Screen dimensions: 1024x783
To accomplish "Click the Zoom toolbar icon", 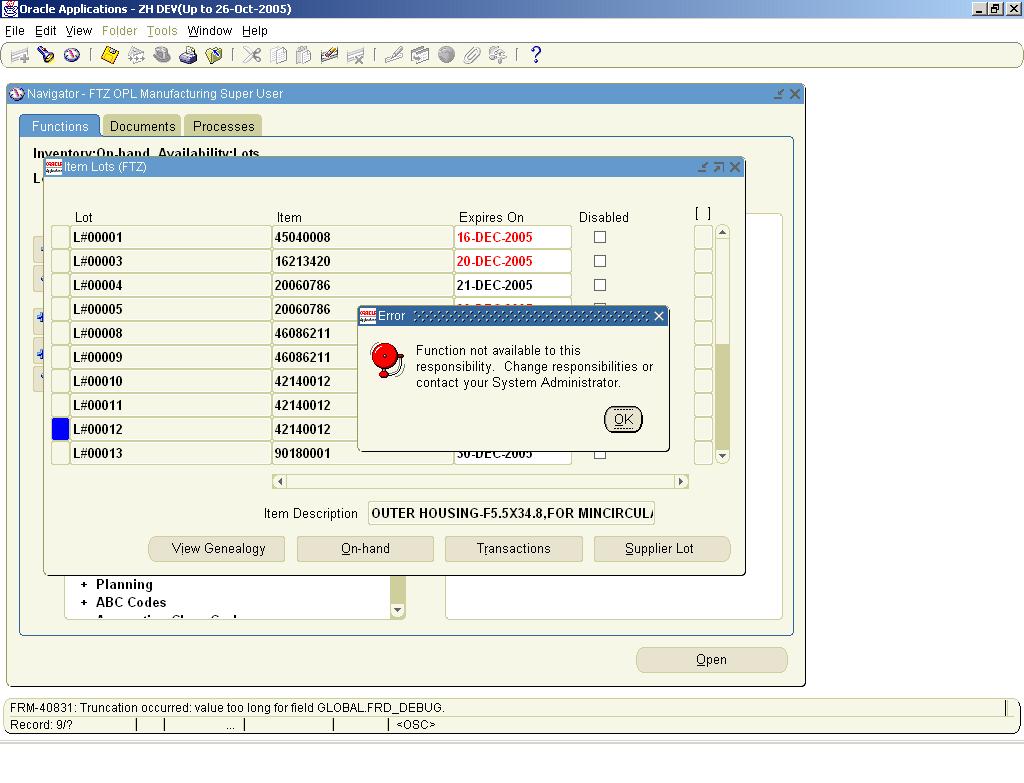I will point(420,55).
